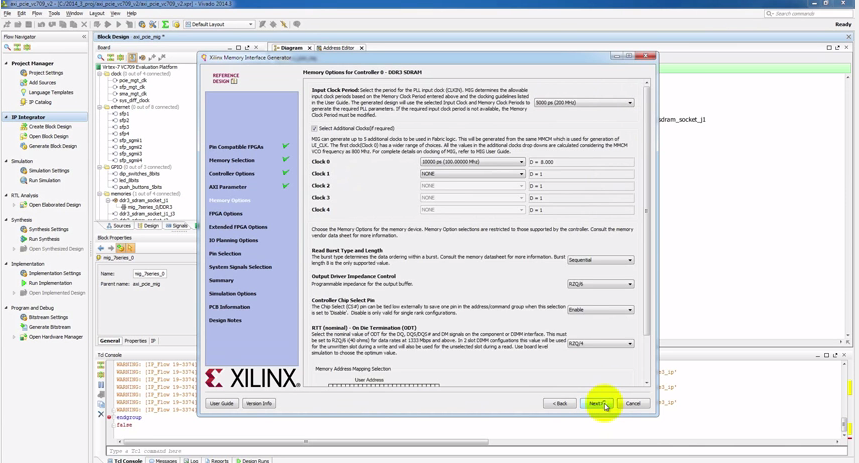
Task: Click the pause icon in Tcl Console sidebar
Action: (101, 385)
